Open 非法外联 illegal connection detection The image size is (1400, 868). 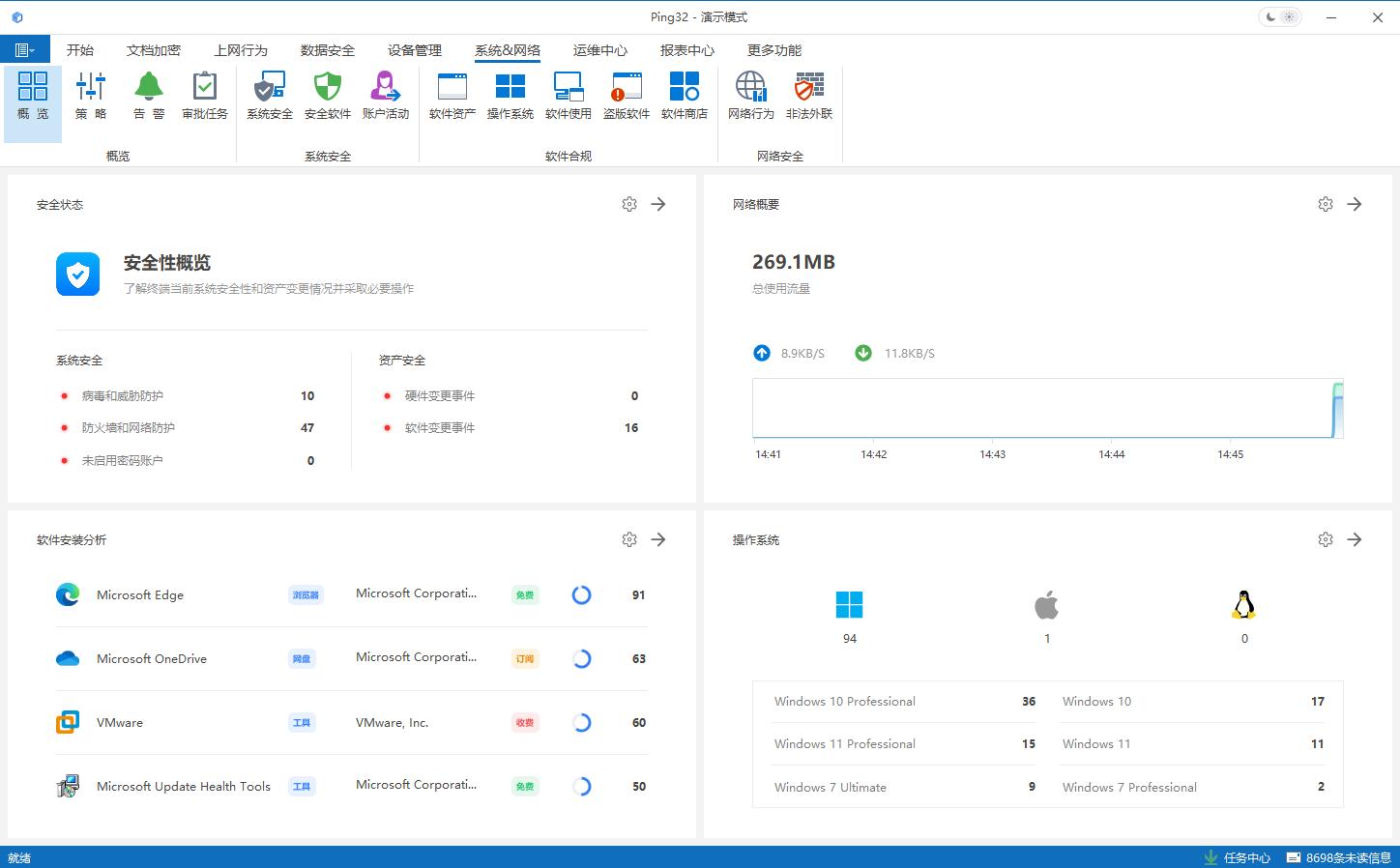808,97
